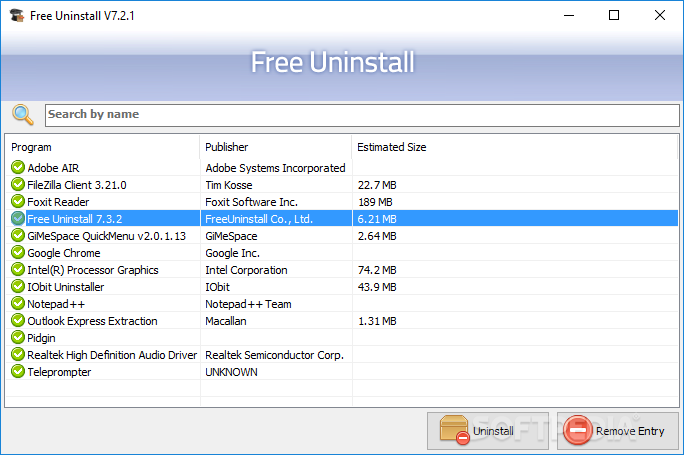
Task: Select the Pidgin program name
Action: 41,338
